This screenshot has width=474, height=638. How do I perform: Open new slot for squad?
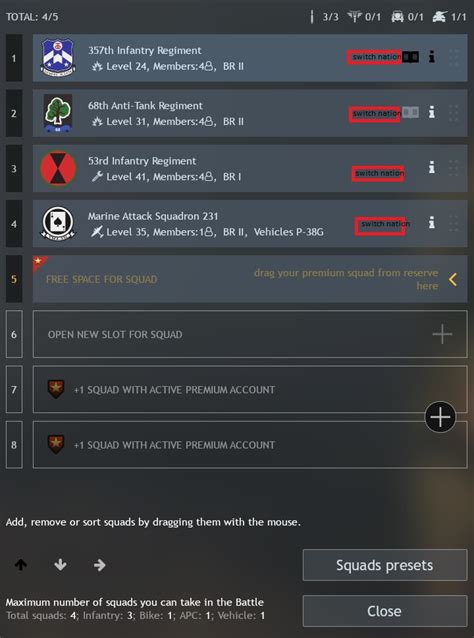250,334
